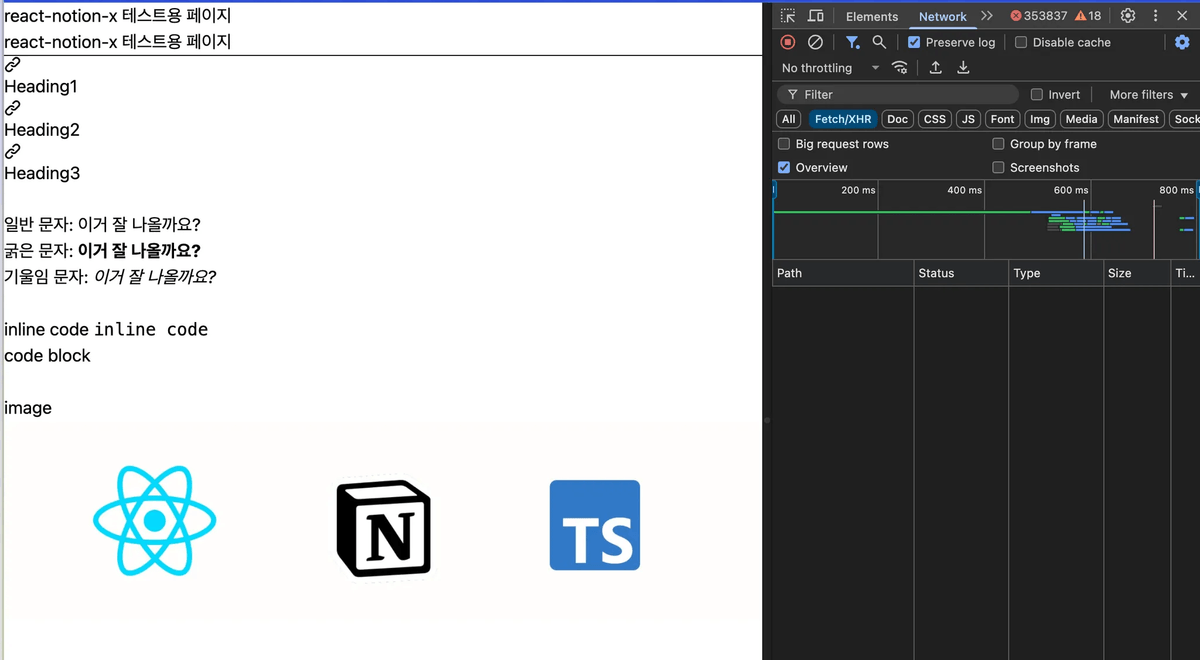Select the Font request type filter
This screenshot has width=1200, height=660.
pyautogui.click(x=1003, y=119)
